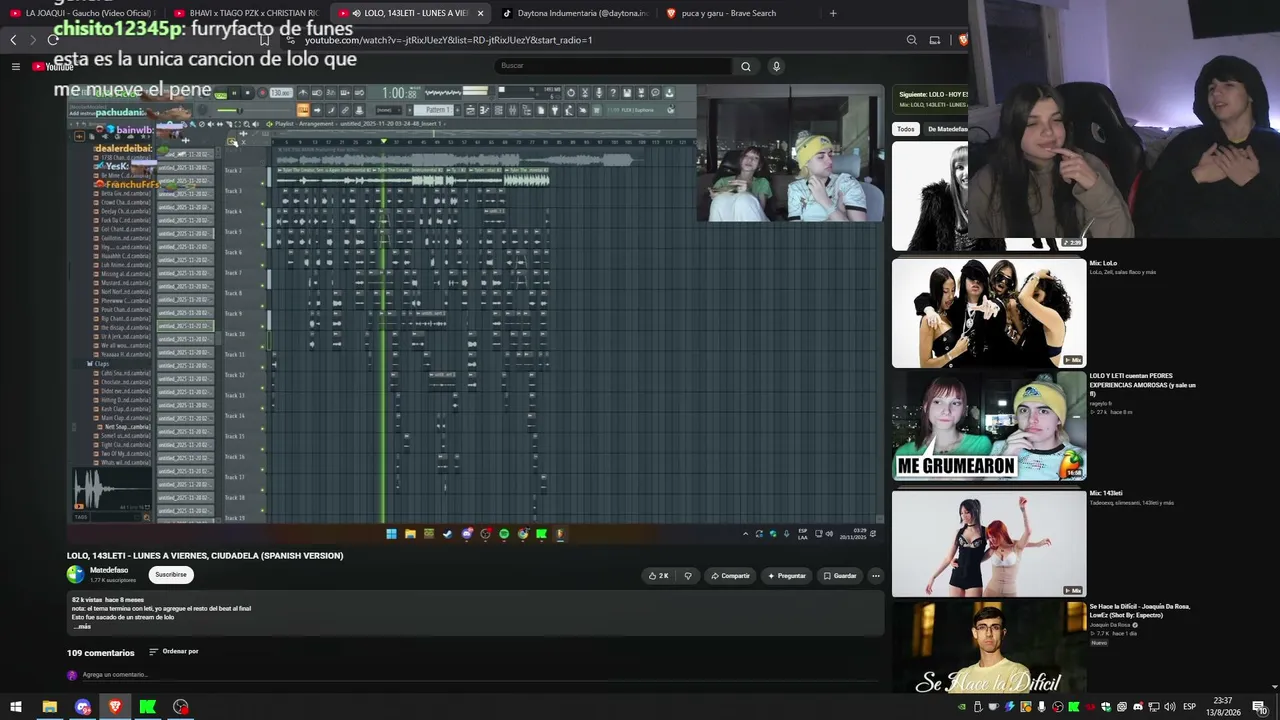1280x720 pixels.
Task: Save the video with Guardar
Action: pyautogui.click(x=840, y=576)
